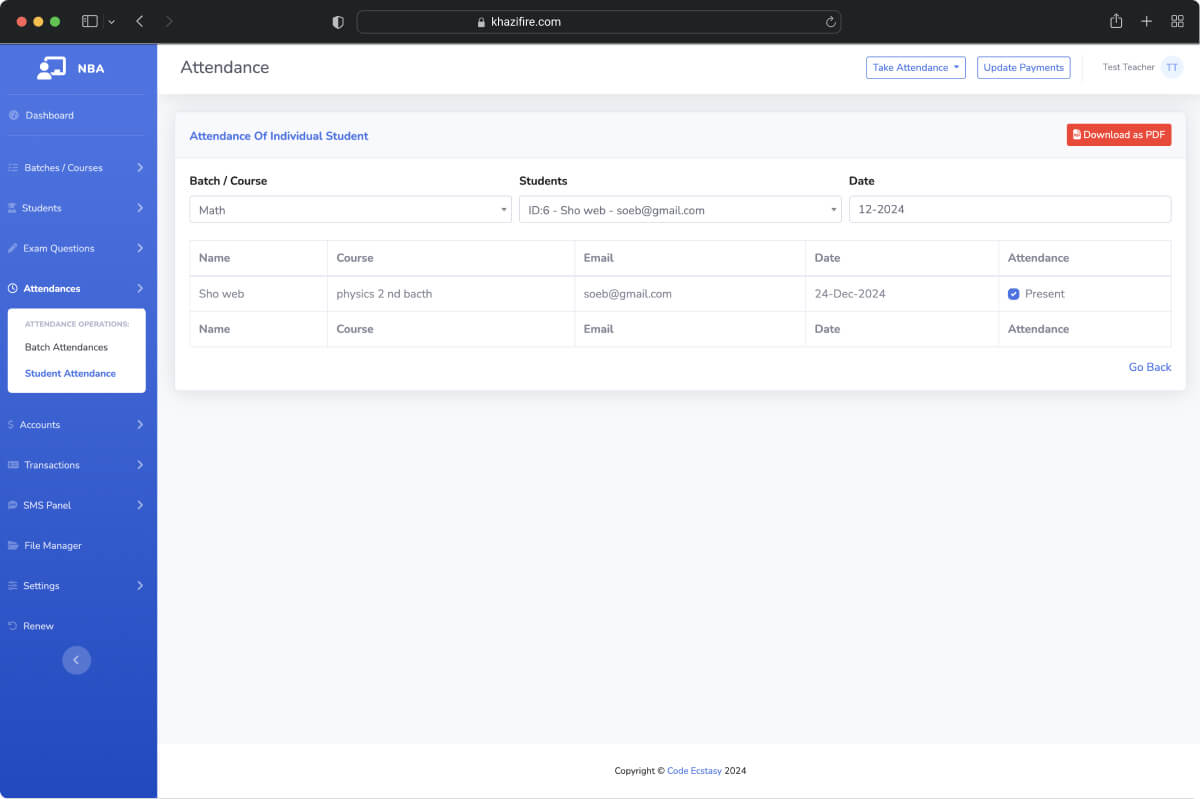Click the Update Payments button
The height and width of the screenshot is (799, 1200).
tap(1023, 68)
